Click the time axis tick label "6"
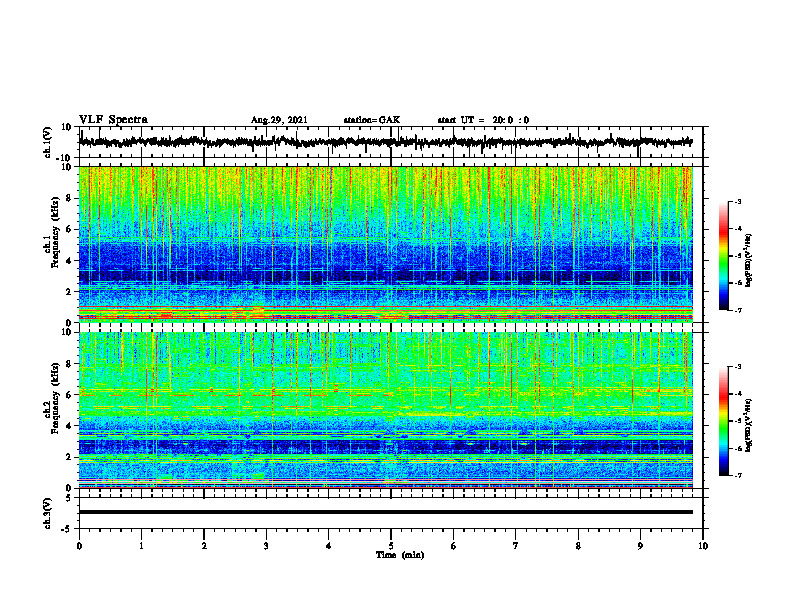The width and height of the screenshot is (792, 612). coord(454,546)
